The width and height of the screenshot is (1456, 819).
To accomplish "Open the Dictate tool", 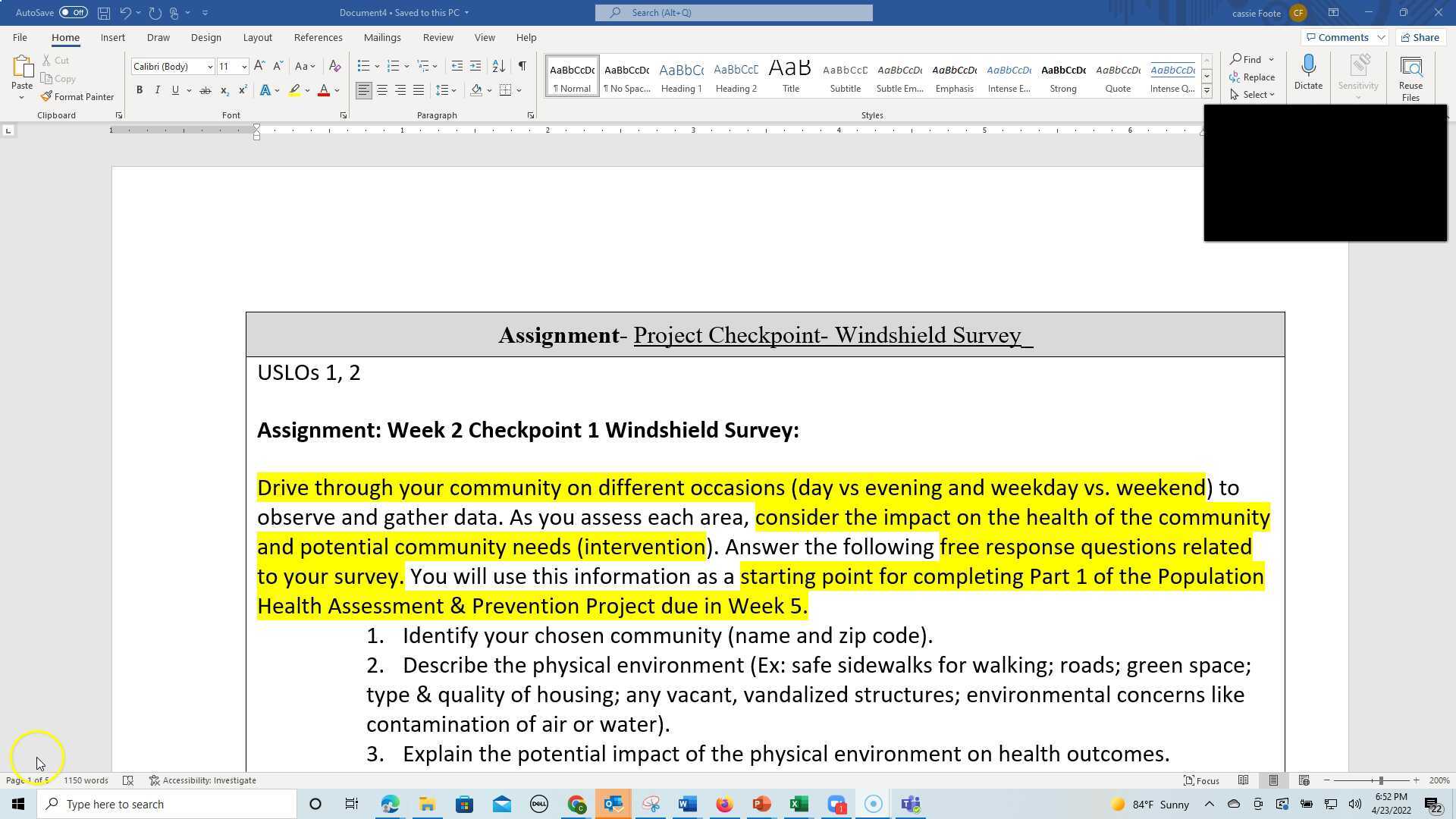I will (x=1307, y=74).
